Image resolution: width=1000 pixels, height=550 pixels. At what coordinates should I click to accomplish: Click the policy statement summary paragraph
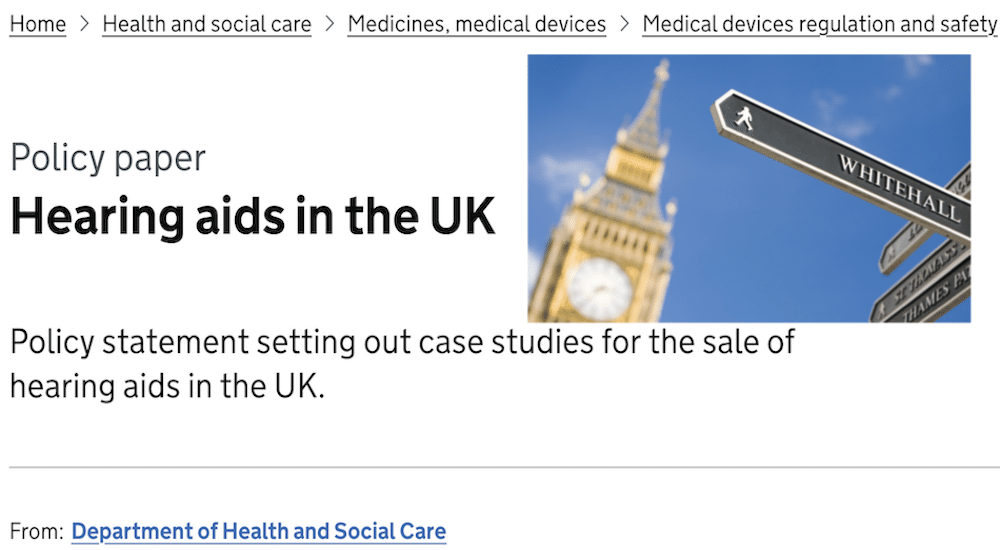click(402, 364)
